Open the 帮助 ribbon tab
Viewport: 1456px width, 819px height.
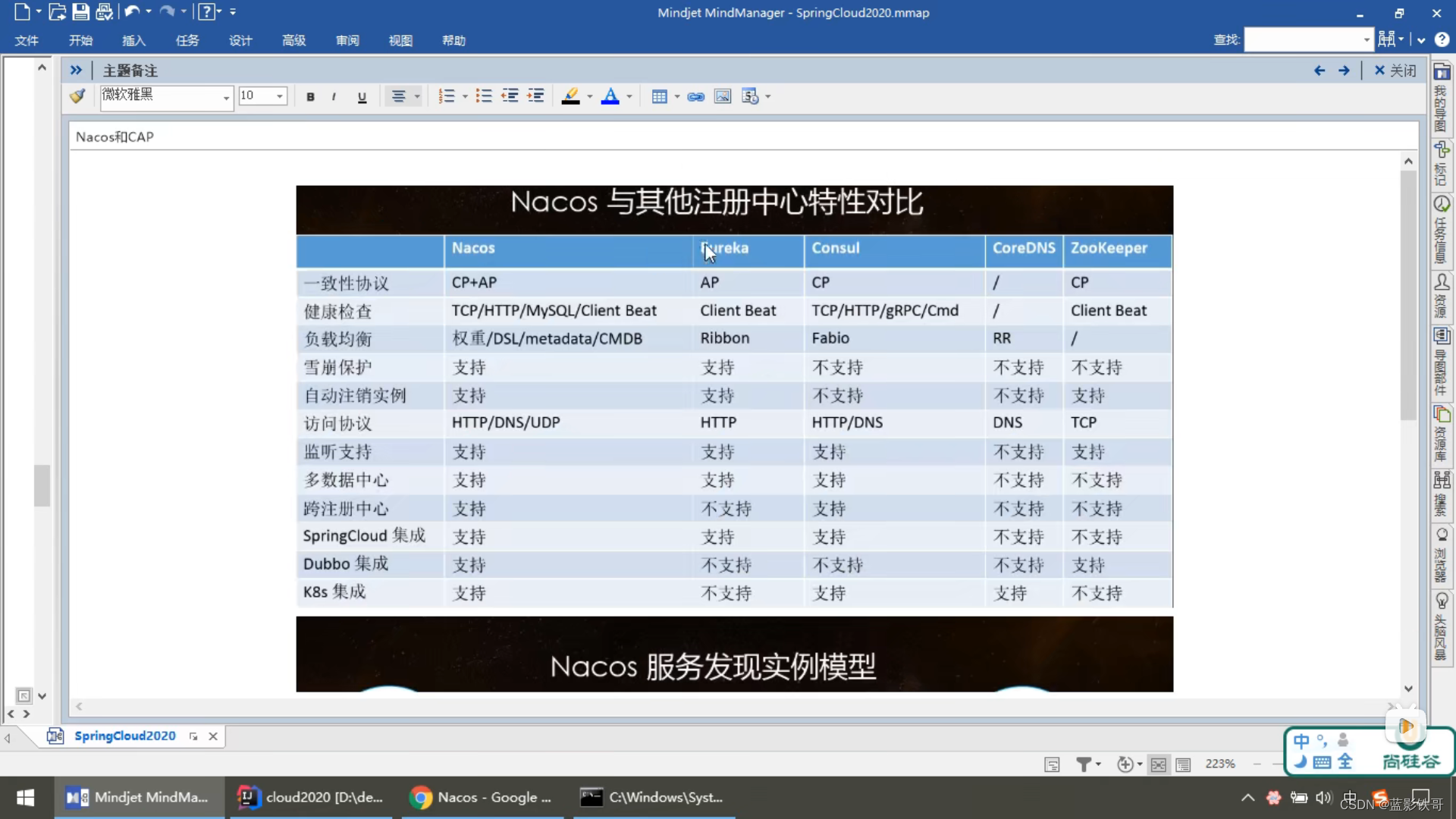[x=453, y=40]
